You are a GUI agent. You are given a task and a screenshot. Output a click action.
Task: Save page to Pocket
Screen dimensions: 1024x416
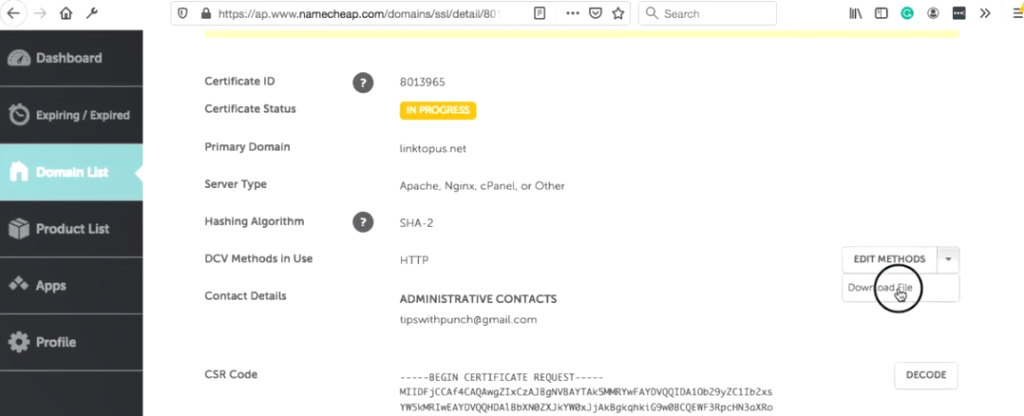[x=595, y=13]
